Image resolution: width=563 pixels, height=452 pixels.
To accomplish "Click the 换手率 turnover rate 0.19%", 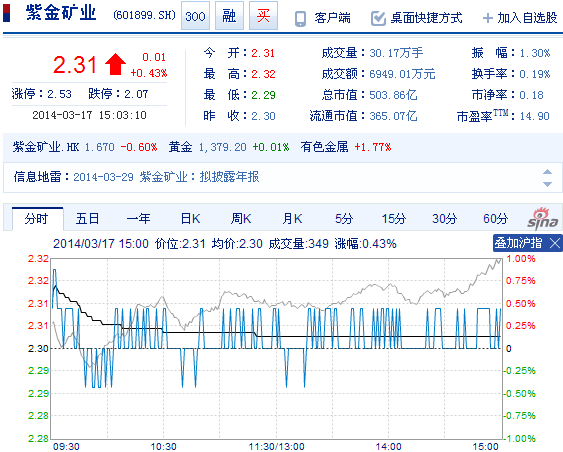I will 535,74.
